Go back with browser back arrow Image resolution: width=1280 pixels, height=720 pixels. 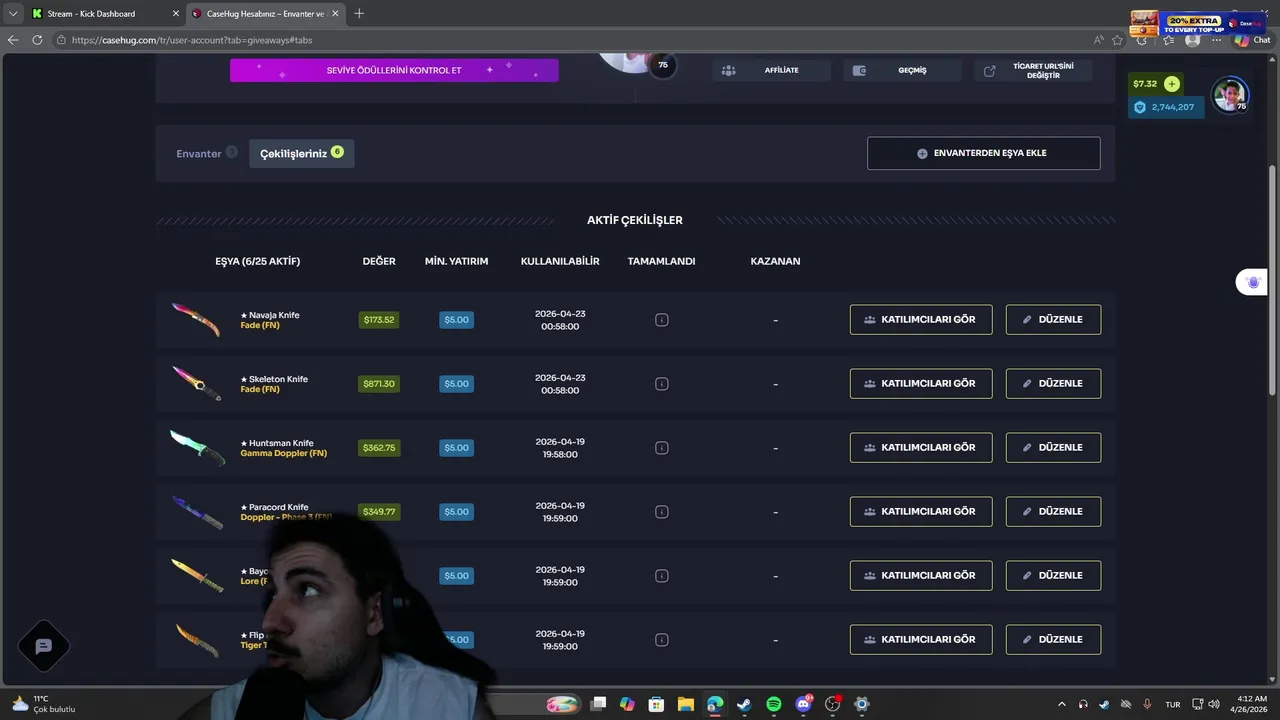[x=13, y=40]
